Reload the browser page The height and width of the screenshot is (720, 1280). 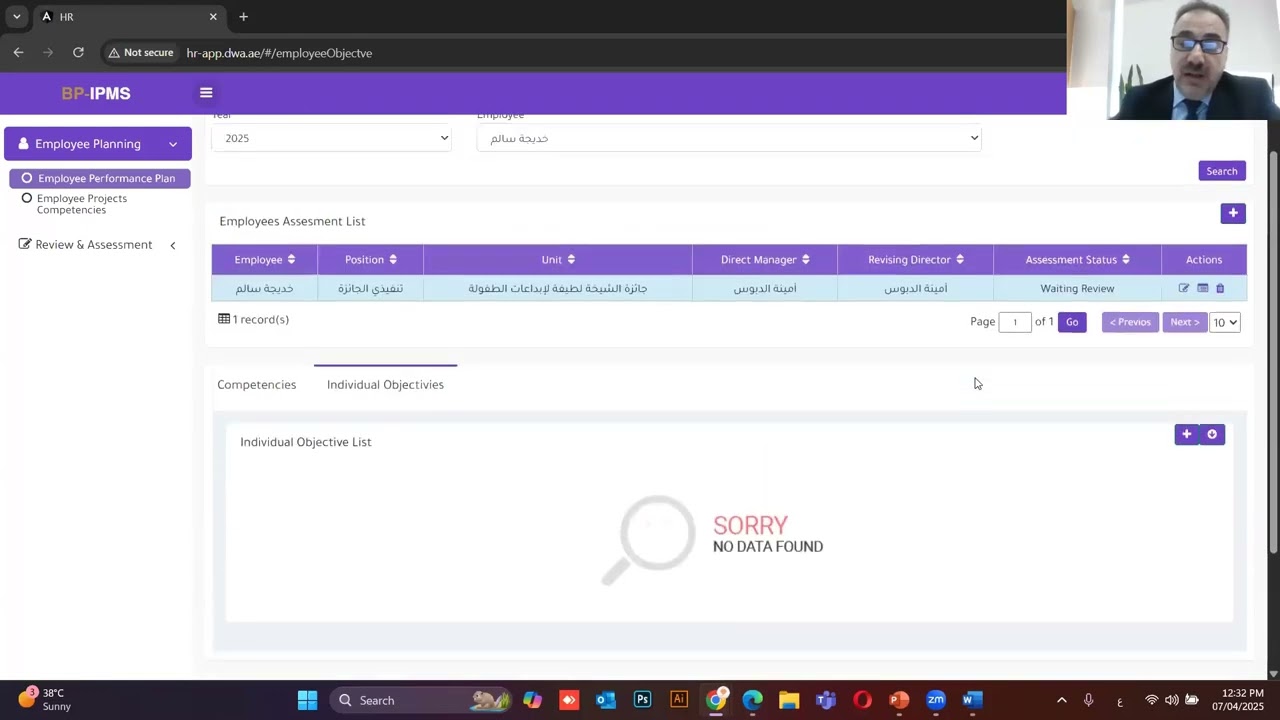[78, 53]
